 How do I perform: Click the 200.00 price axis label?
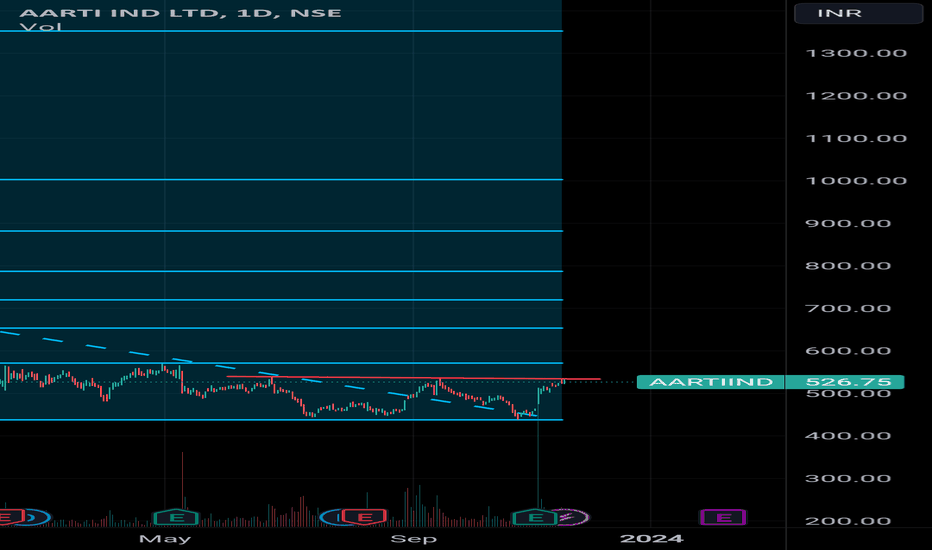pos(848,521)
